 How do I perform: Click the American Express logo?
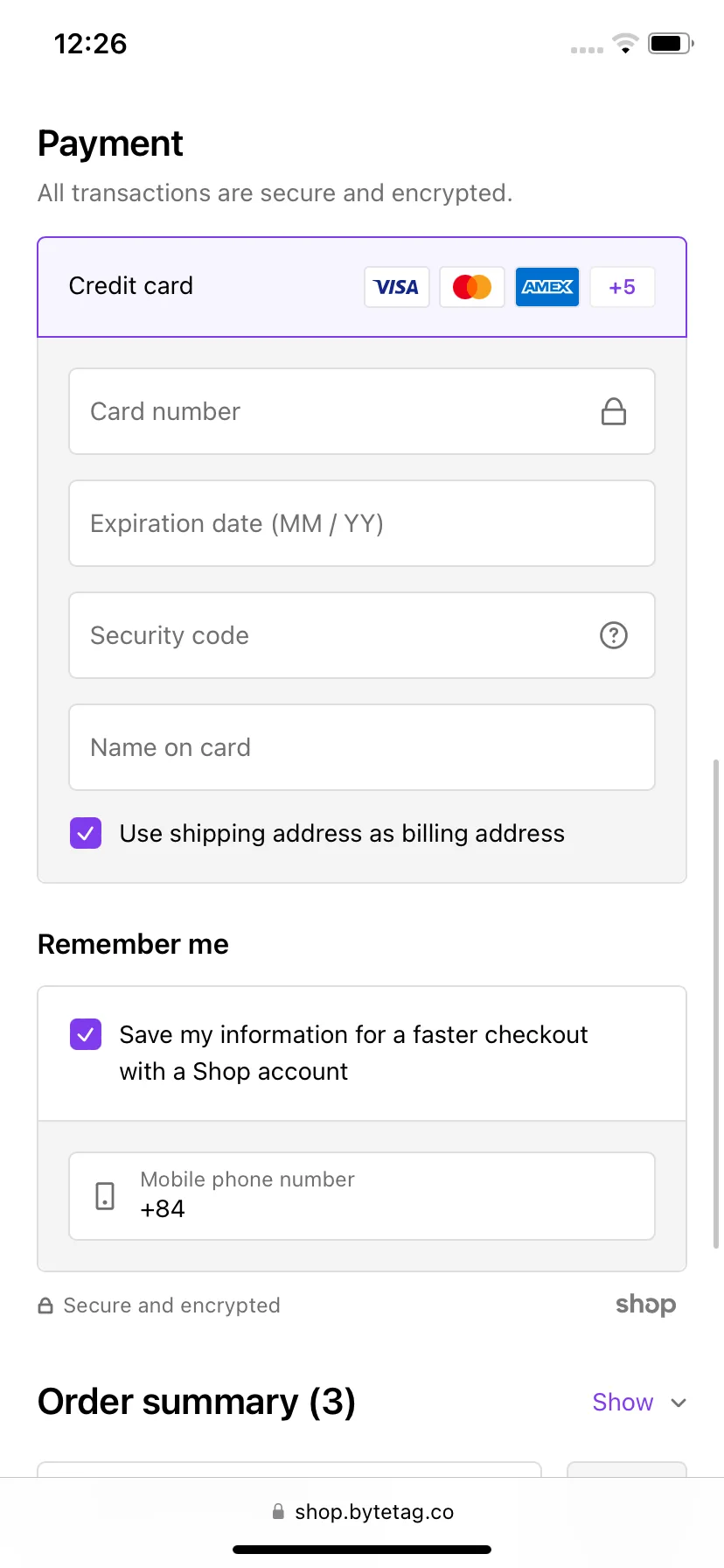547,287
